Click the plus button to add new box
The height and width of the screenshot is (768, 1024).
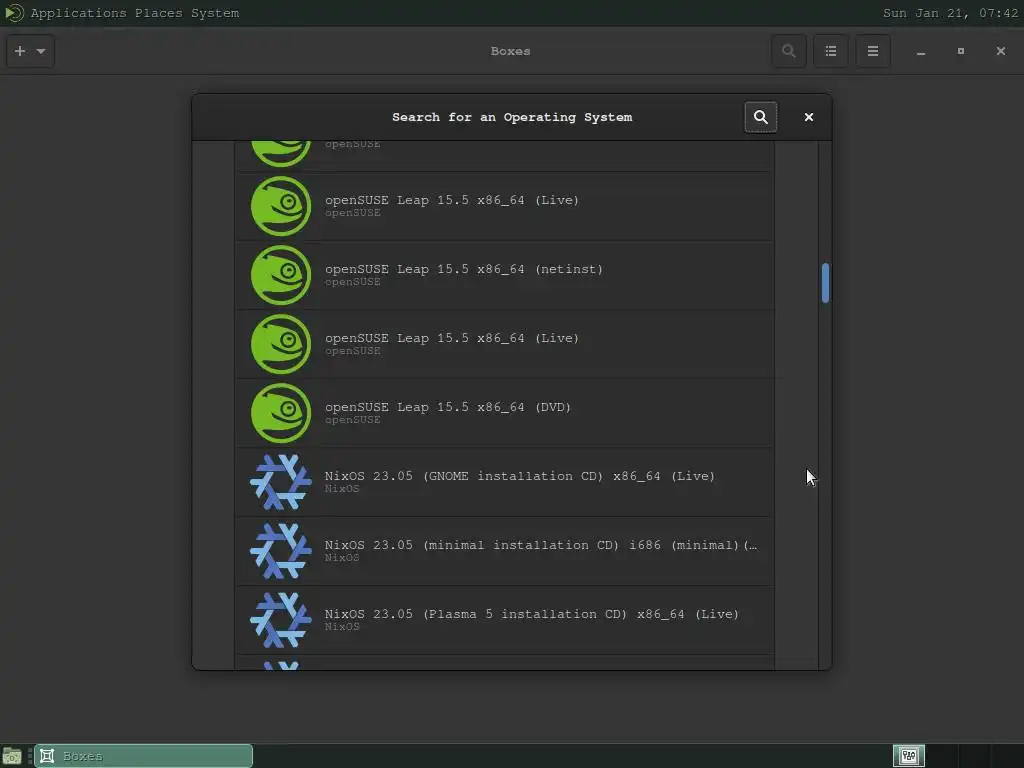[20, 51]
